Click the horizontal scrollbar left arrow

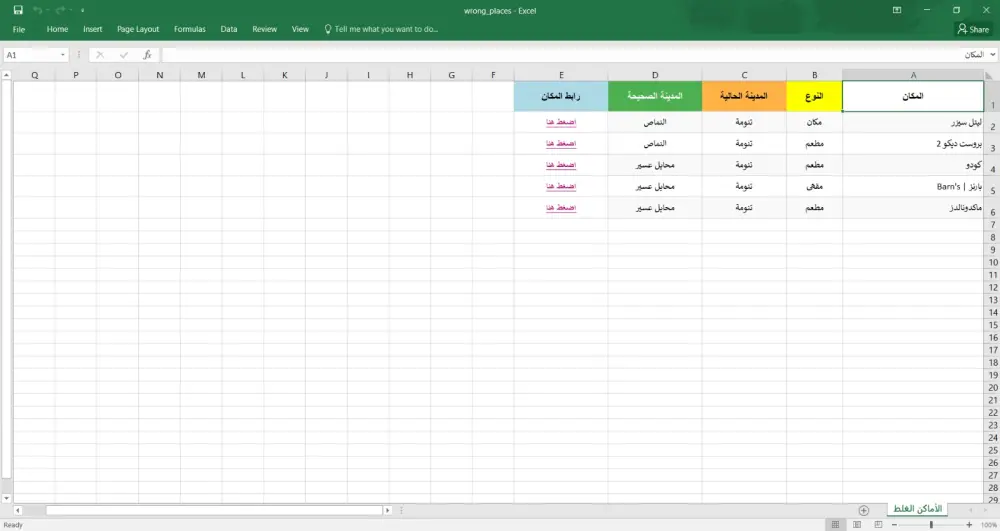(x=18, y=511)
